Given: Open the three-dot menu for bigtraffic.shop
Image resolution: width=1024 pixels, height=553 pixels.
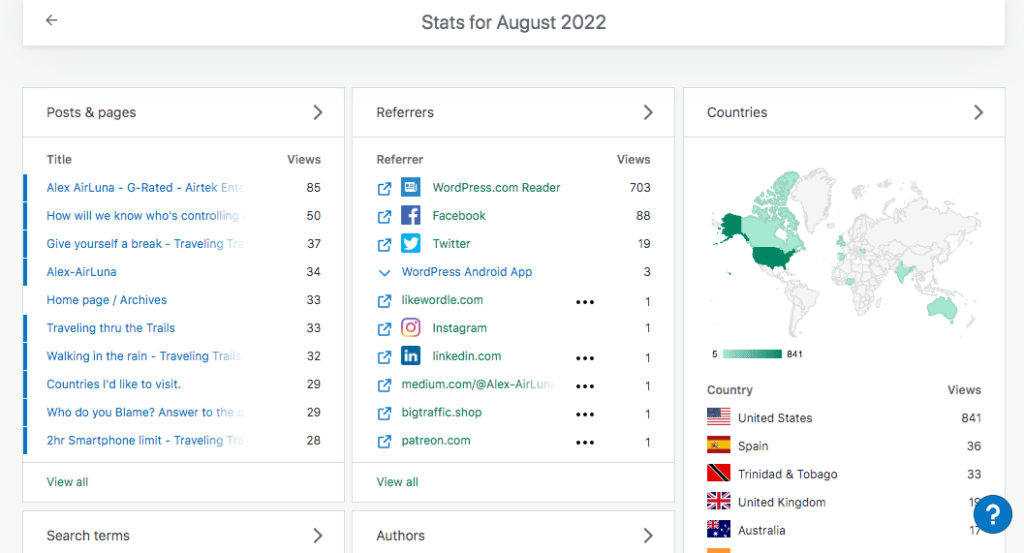Looking at the screenshot, I should point(585,413).
